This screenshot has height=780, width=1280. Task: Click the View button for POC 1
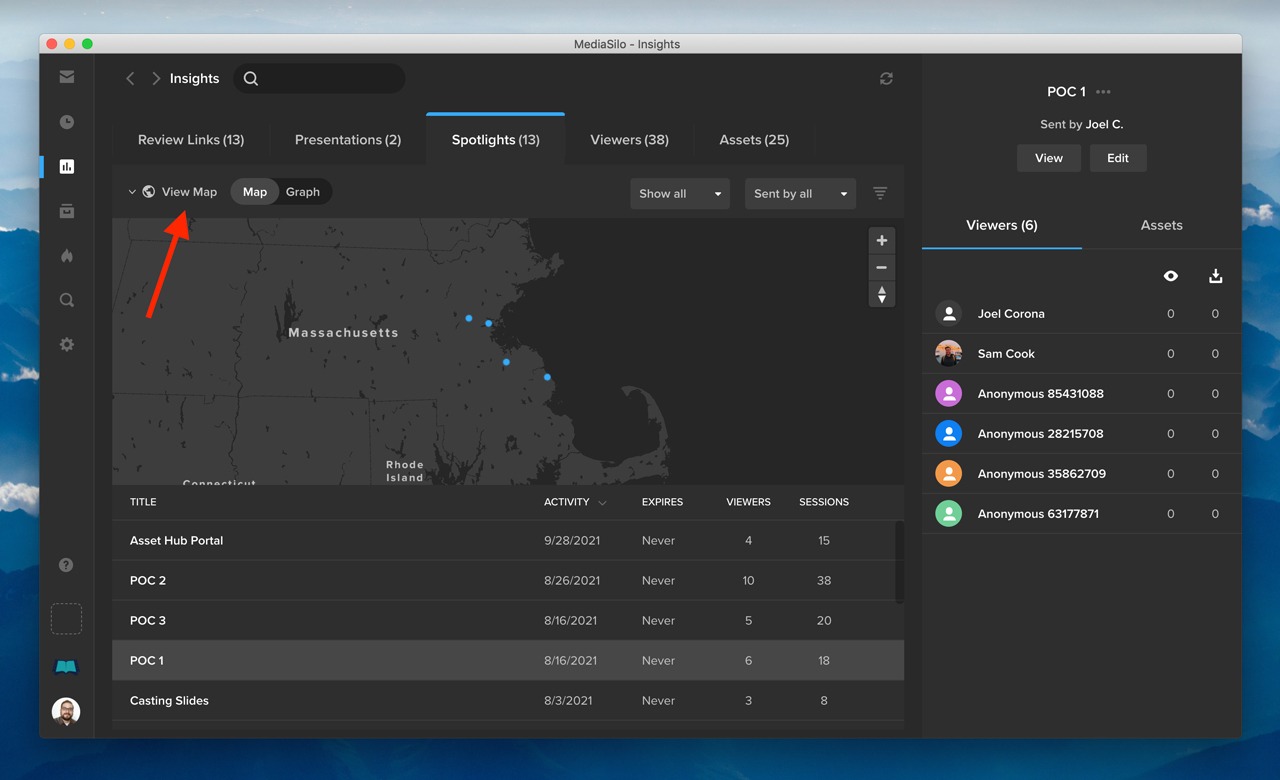pos(1048,158)
